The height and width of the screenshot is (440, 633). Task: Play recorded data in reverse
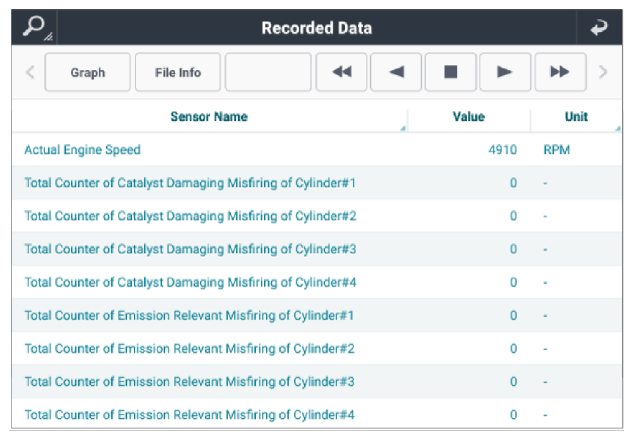click(x=396, y=72)
